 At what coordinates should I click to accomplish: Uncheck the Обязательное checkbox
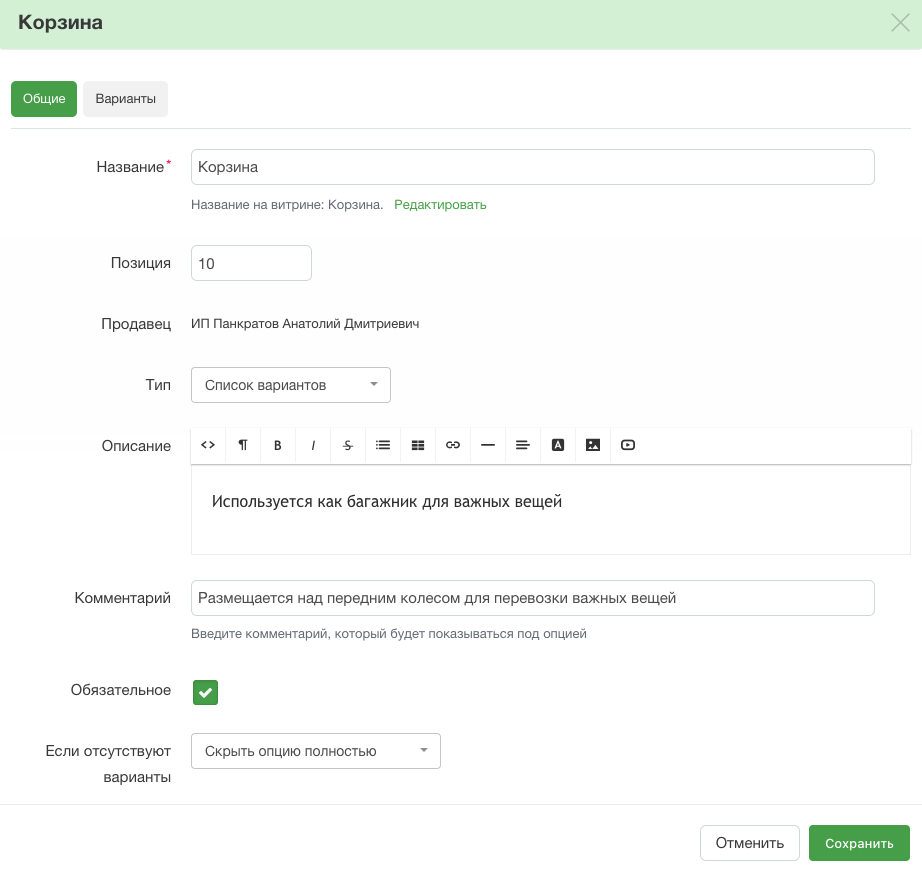[205, 692]
